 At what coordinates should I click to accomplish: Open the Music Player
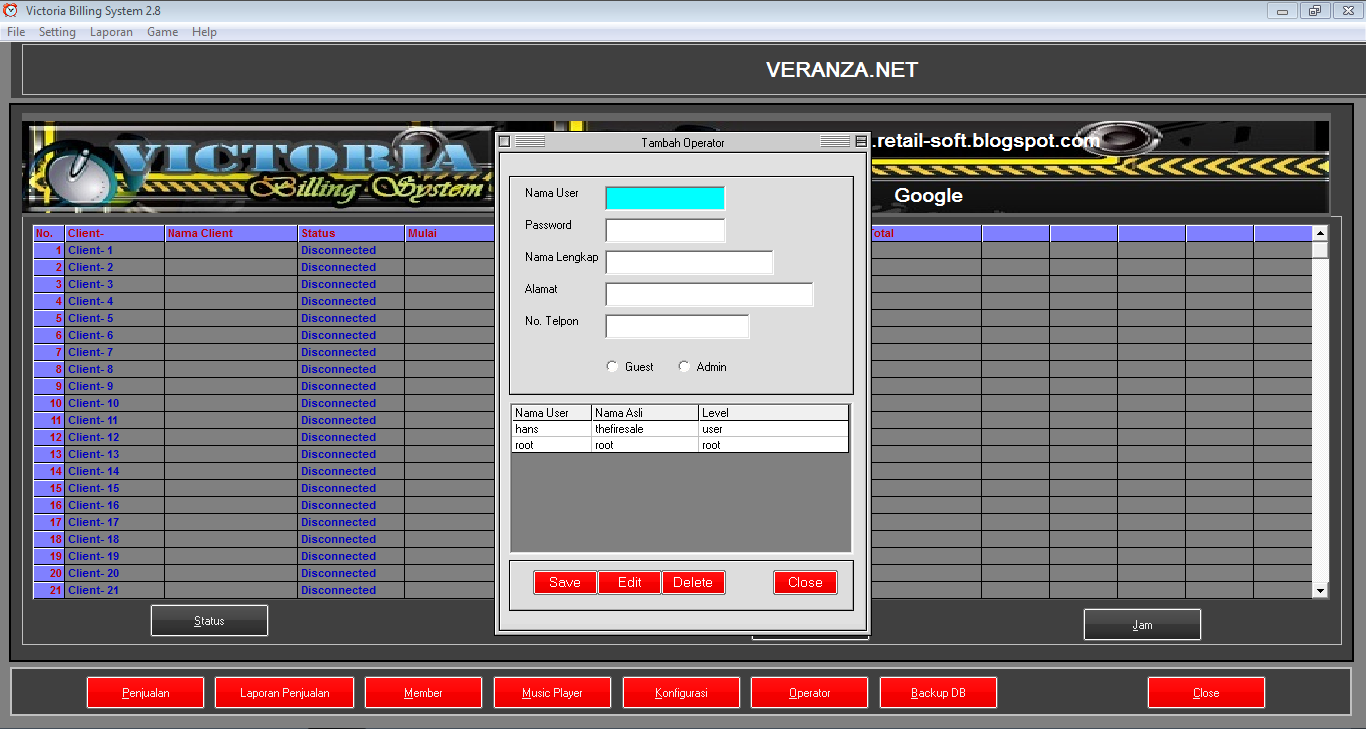tap(552, 692)
